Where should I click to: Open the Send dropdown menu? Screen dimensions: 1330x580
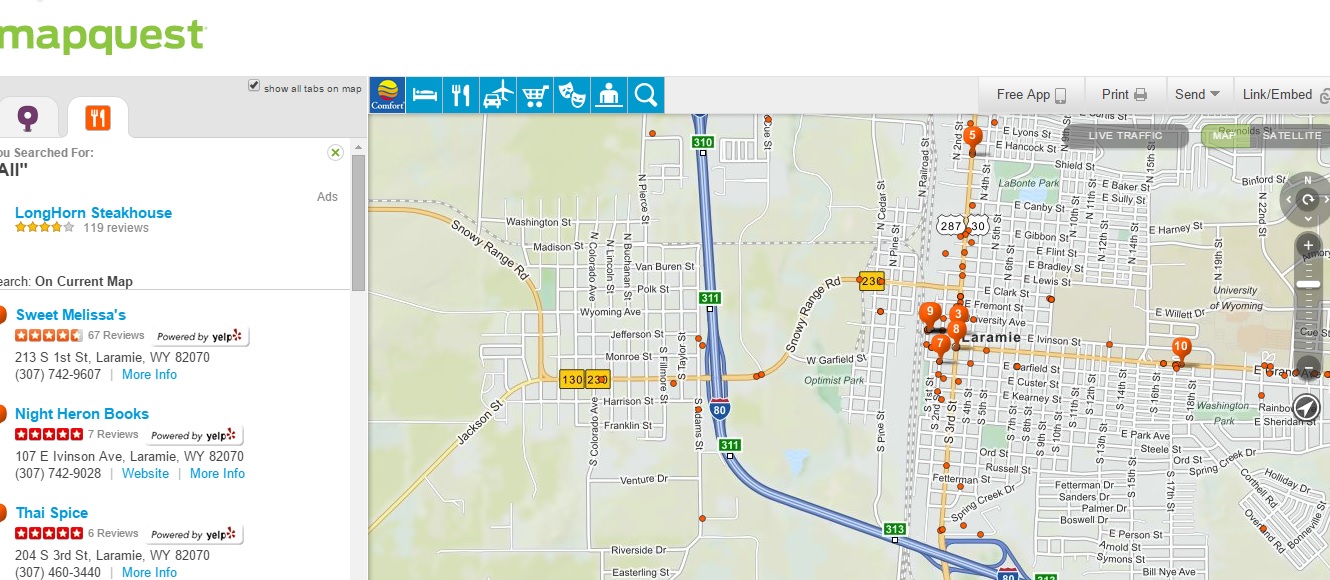point(1197,94)
